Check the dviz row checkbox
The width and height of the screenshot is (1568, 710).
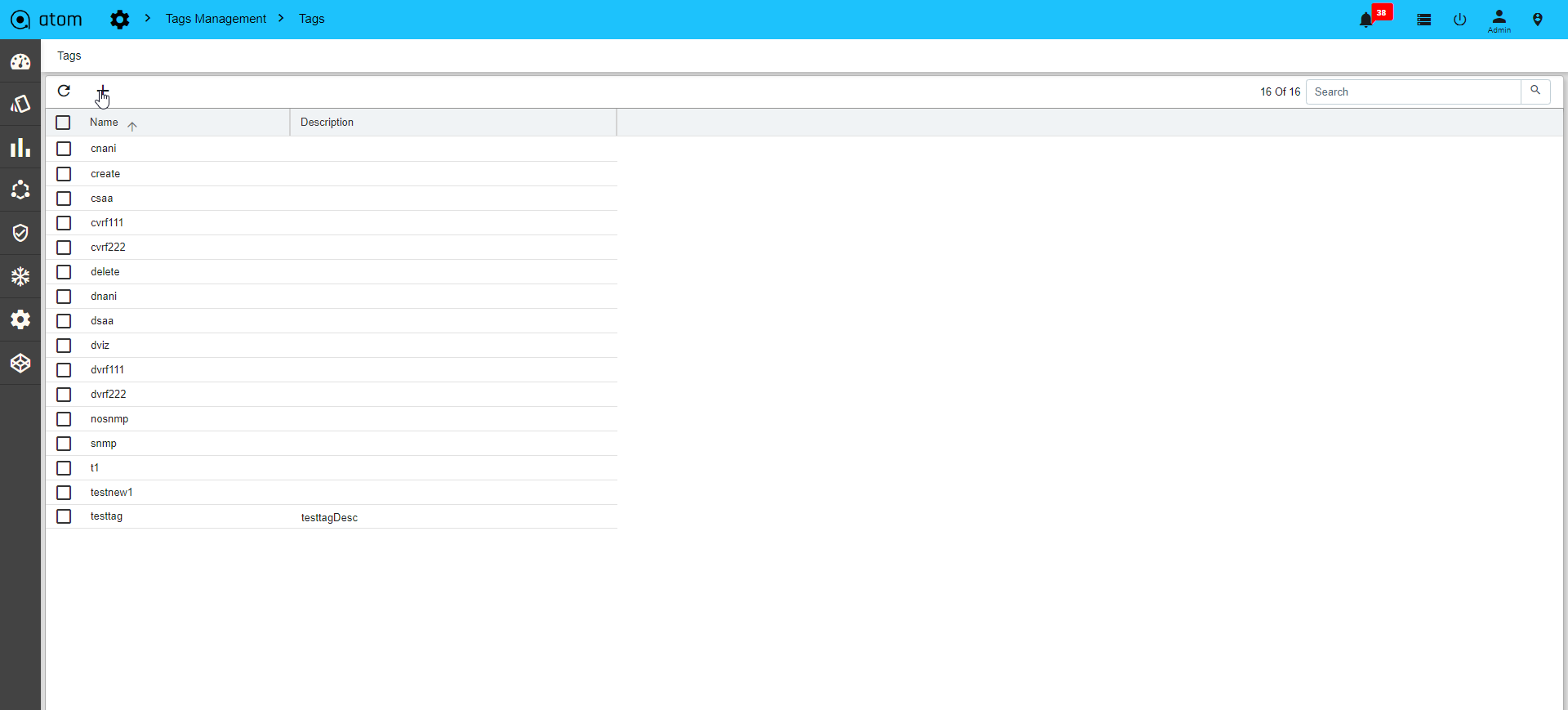click(x=64, y=346)
